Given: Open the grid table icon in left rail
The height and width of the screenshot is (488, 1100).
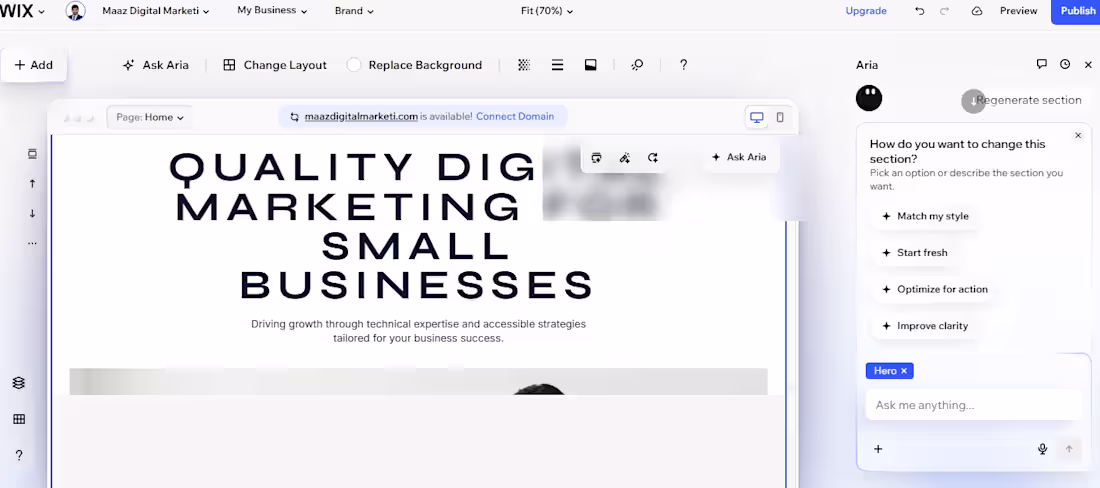Looking at the screenshot, I should pos(19,419).
